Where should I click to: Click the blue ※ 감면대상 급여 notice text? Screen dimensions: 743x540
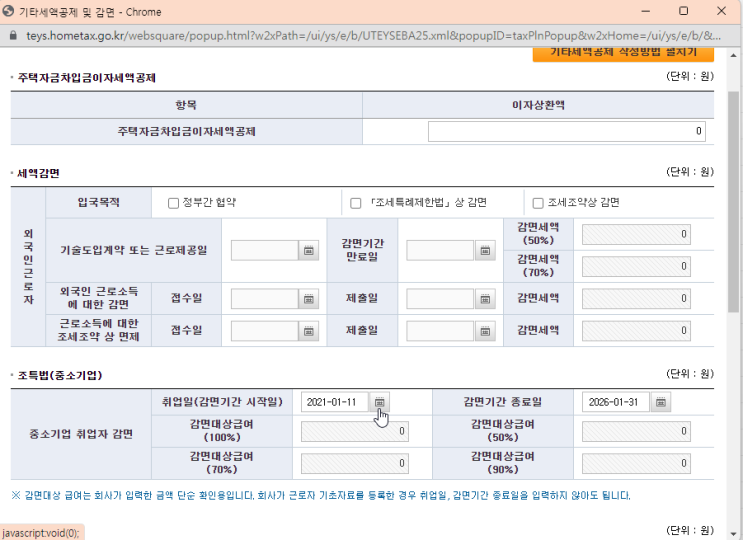pyautogui.click(x=321, y=495)
